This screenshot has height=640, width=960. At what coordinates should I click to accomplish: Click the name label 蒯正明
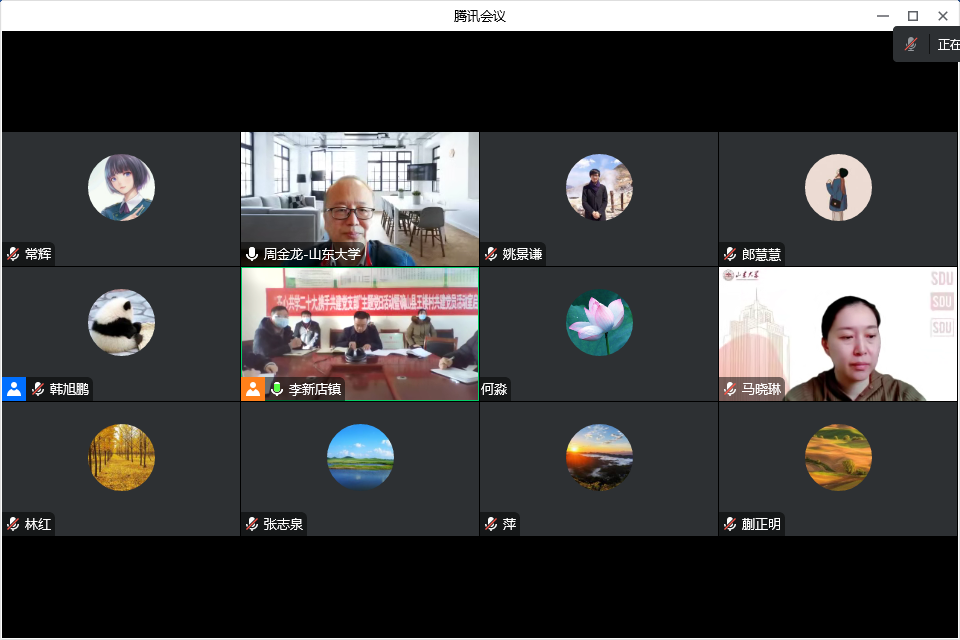[761, 524]
